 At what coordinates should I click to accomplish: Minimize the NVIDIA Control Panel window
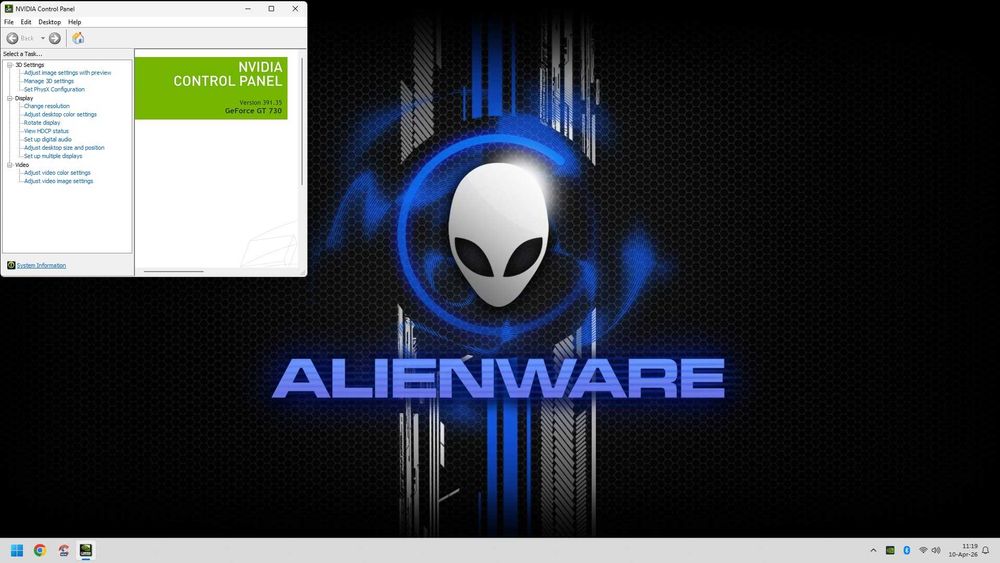(248, 9)
